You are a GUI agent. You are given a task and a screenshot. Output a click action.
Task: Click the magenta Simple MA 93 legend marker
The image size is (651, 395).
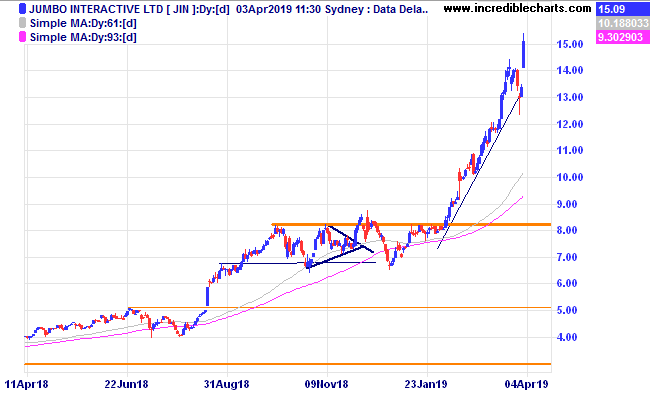[x=23, y=37]
